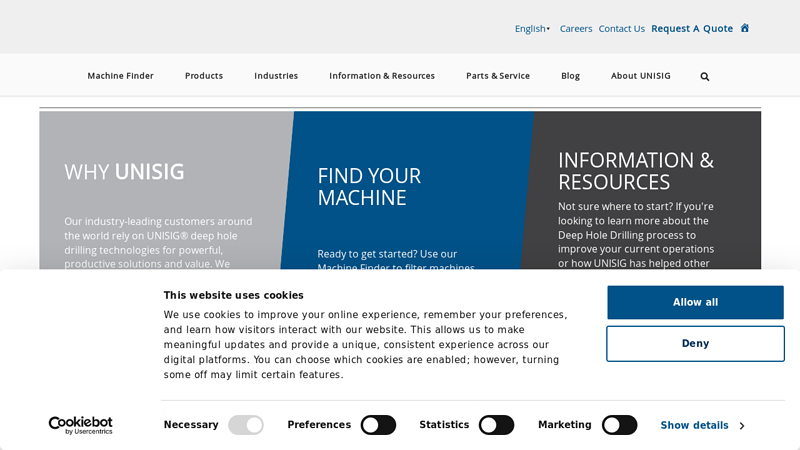
Task: Open the Contact Us link
Action: tap(622, 29)
